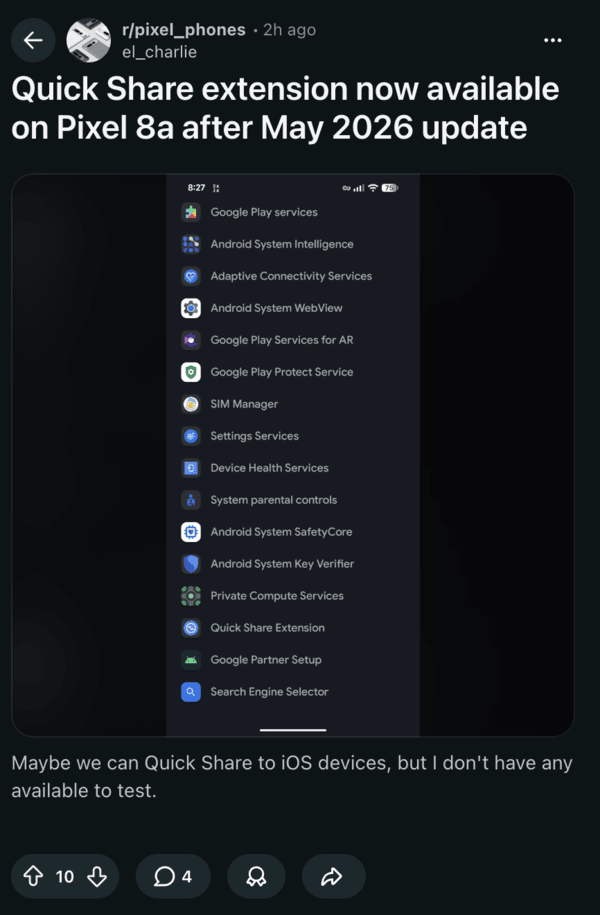Open the r/pixel_phones community avatar
The height and width of the screenshot is (915, 600).
point(88,40)
